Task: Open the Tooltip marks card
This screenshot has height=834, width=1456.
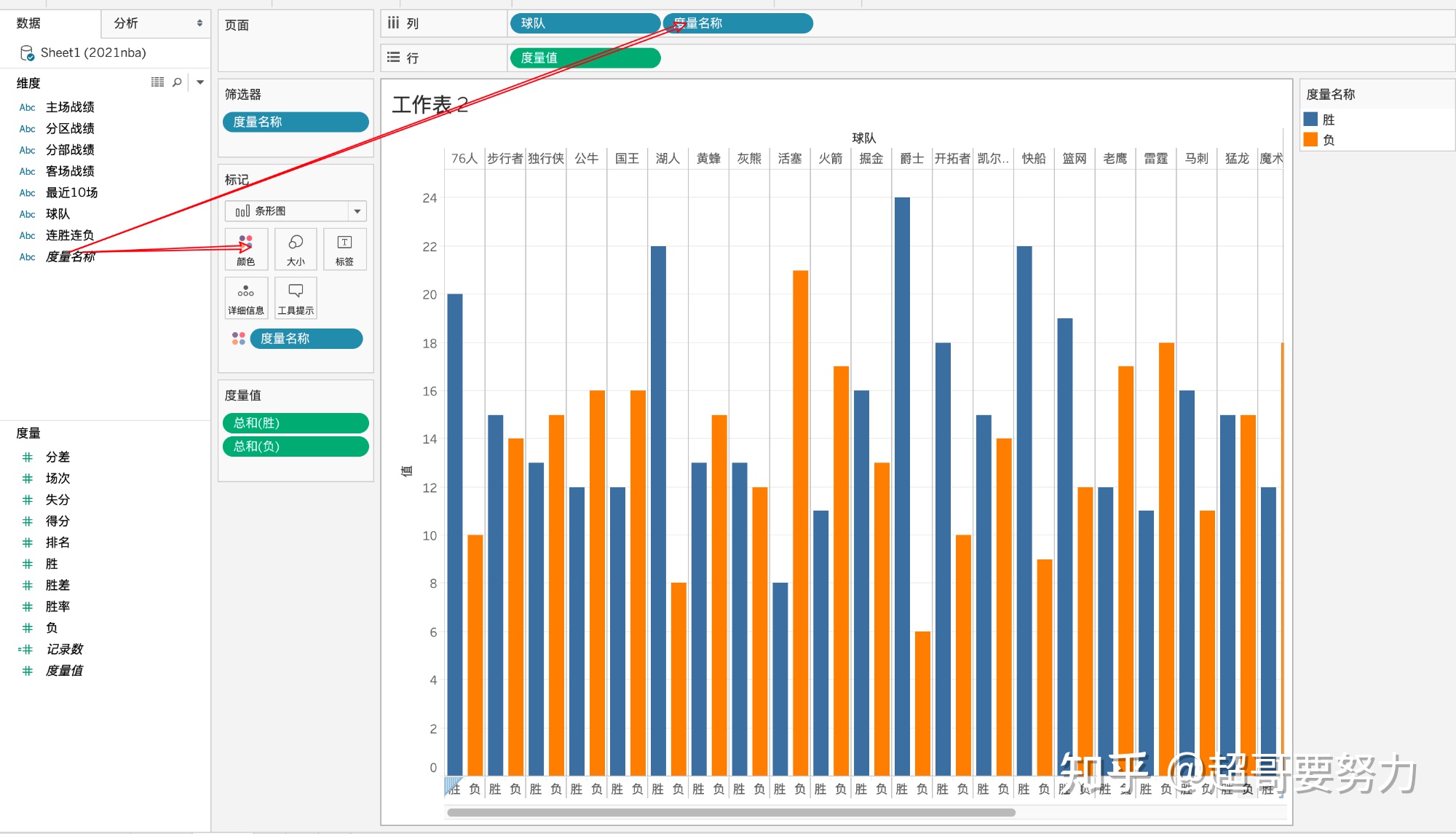Action: click(296, 298)
